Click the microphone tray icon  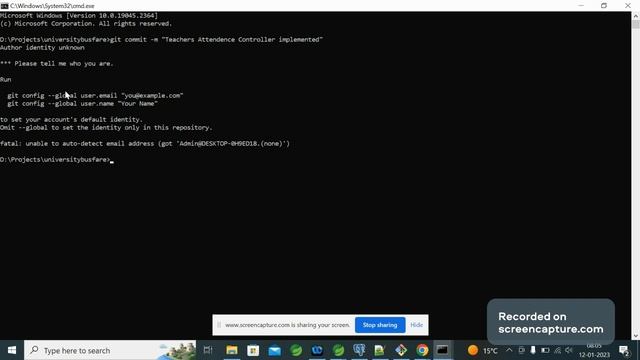(533, 350)
